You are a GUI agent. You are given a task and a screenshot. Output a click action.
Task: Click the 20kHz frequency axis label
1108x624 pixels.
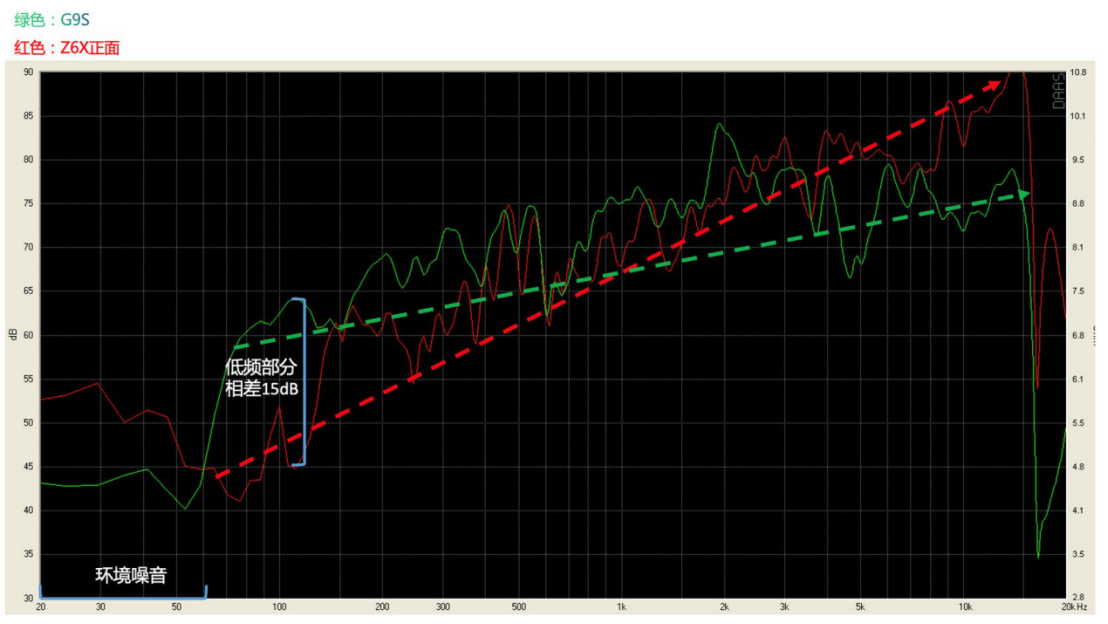[1074, 607]
